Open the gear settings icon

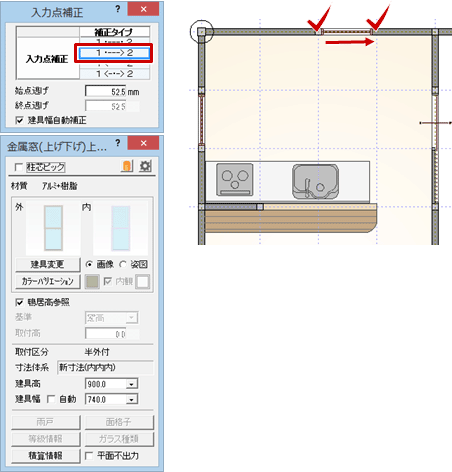pos(145,166)
